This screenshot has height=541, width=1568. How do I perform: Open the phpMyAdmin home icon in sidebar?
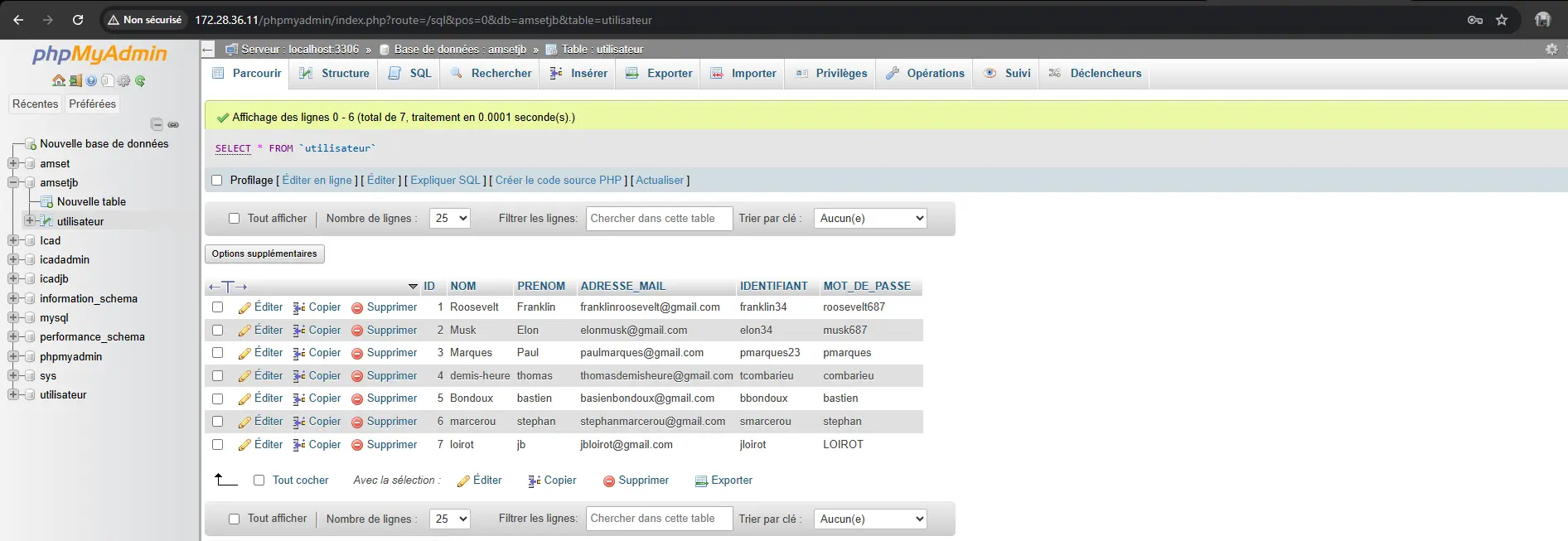[58, 81]
